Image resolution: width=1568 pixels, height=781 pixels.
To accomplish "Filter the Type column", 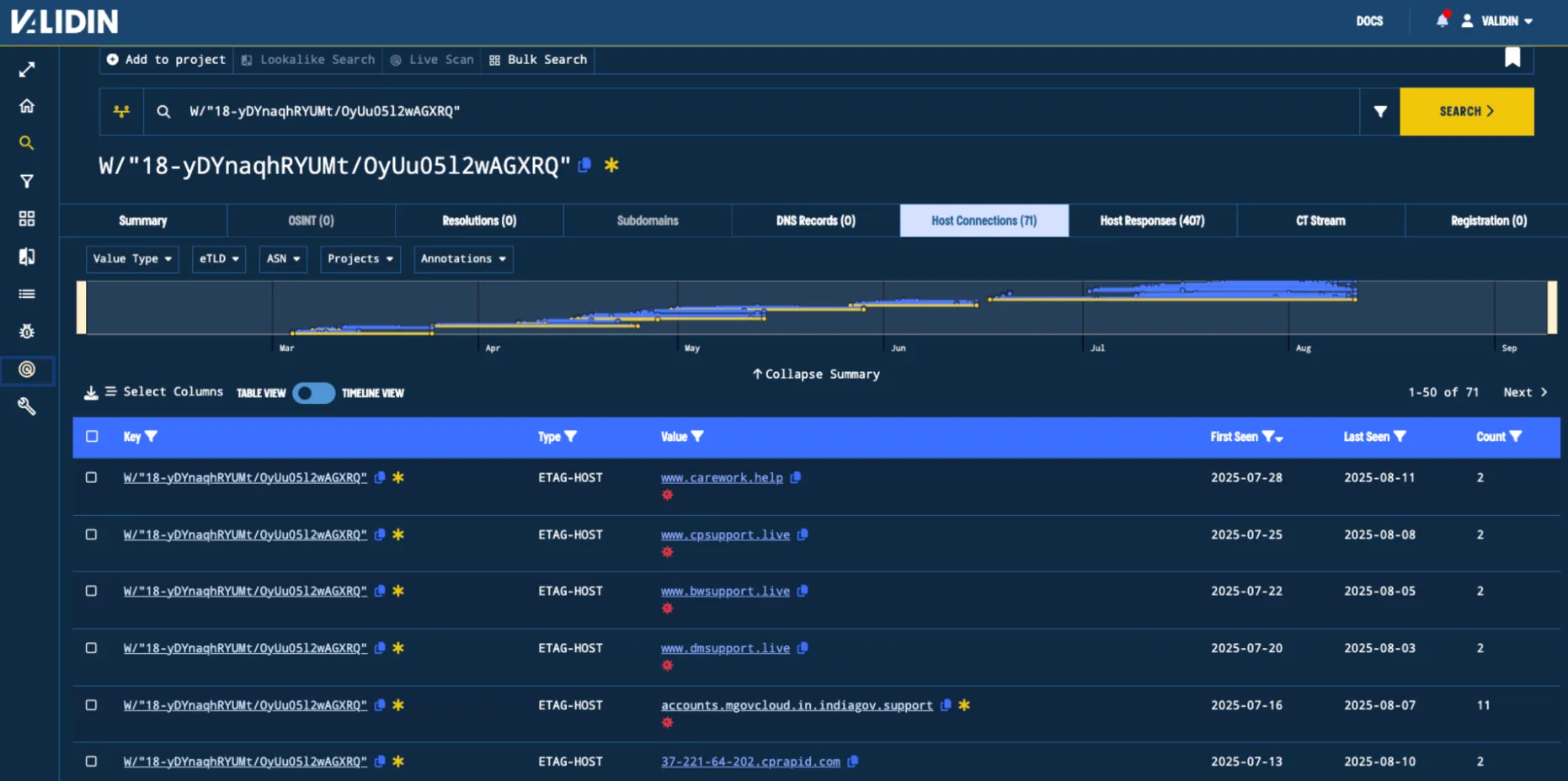I will pyautogui.click(x=571, y=437).
